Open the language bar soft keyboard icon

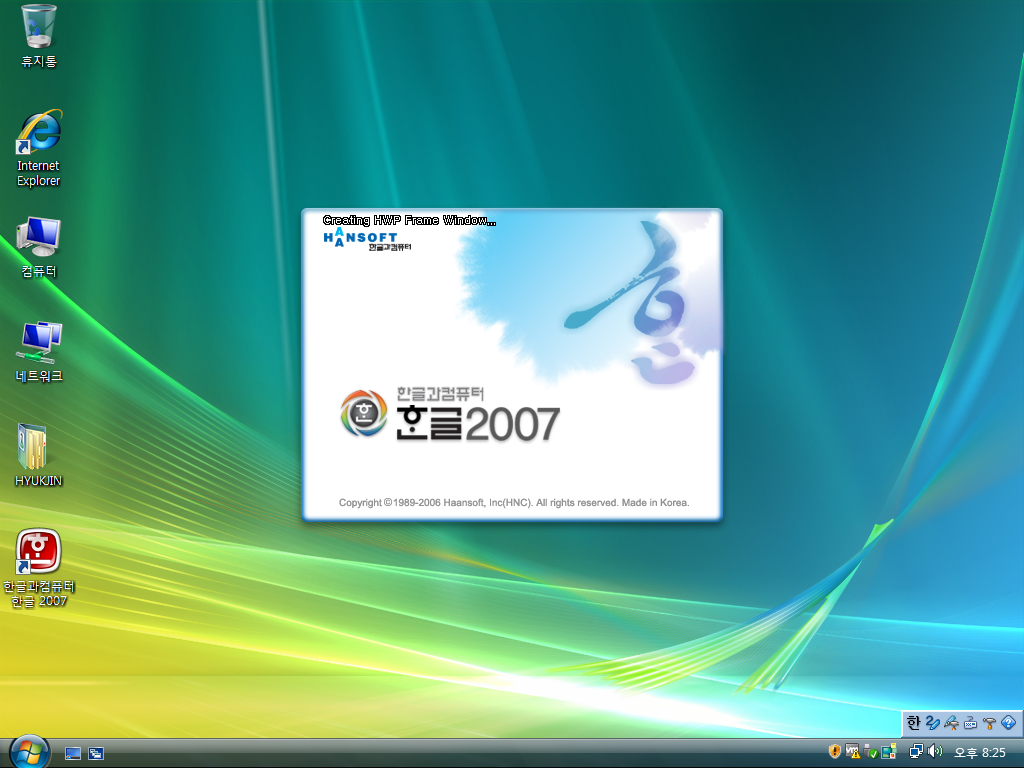(x=970, y=723)
